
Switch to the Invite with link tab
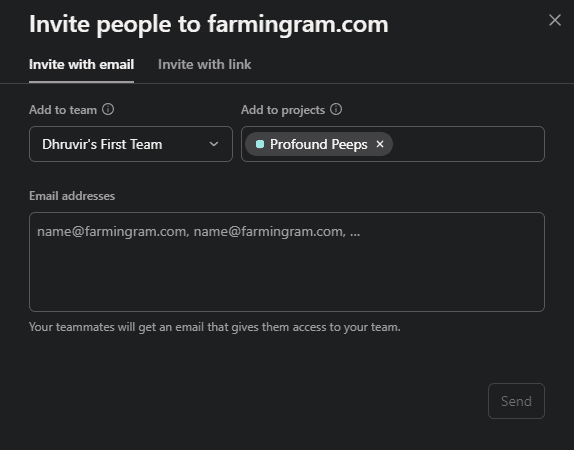tap(204, 64)
